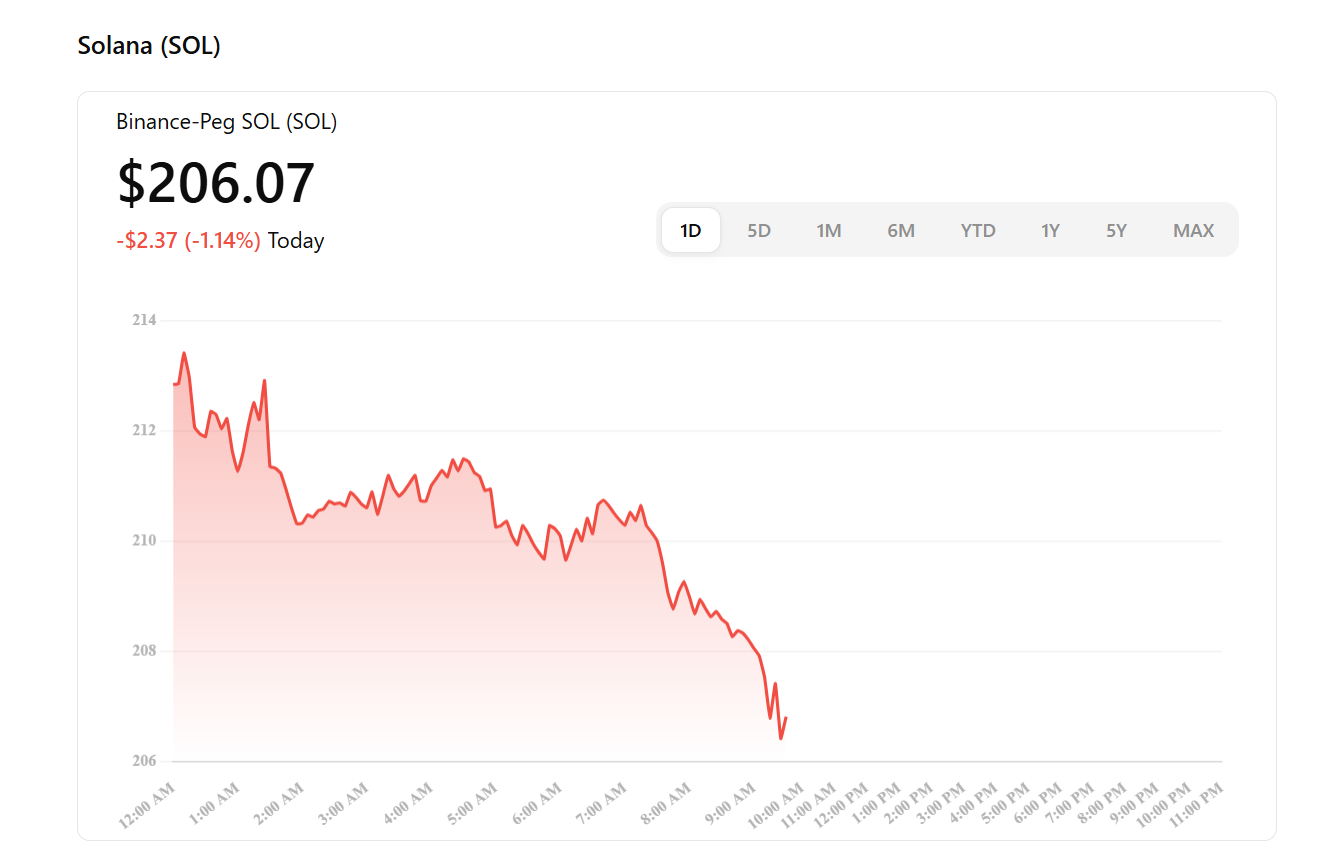Viewport: 1318px width, 860px height.
Task: Click the Binance-Peg SOL (SOL) label
Action: point(226,122)
